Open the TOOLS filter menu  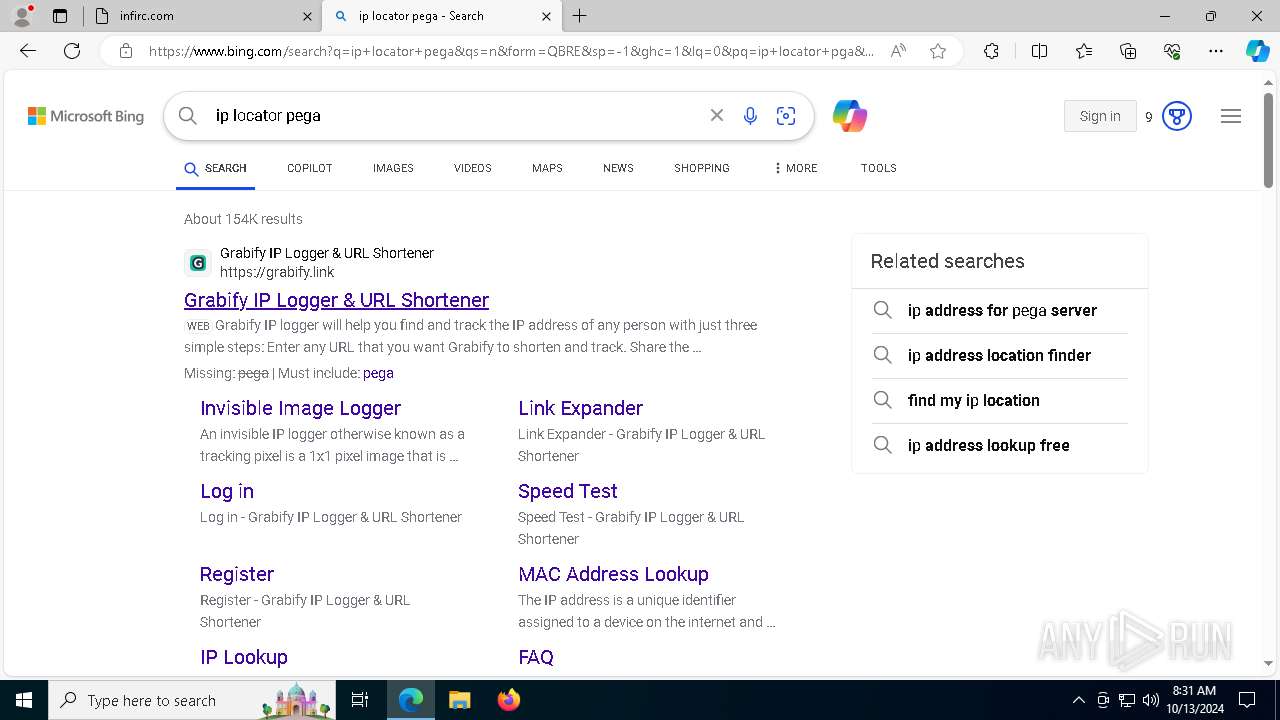tap(878, 168)
